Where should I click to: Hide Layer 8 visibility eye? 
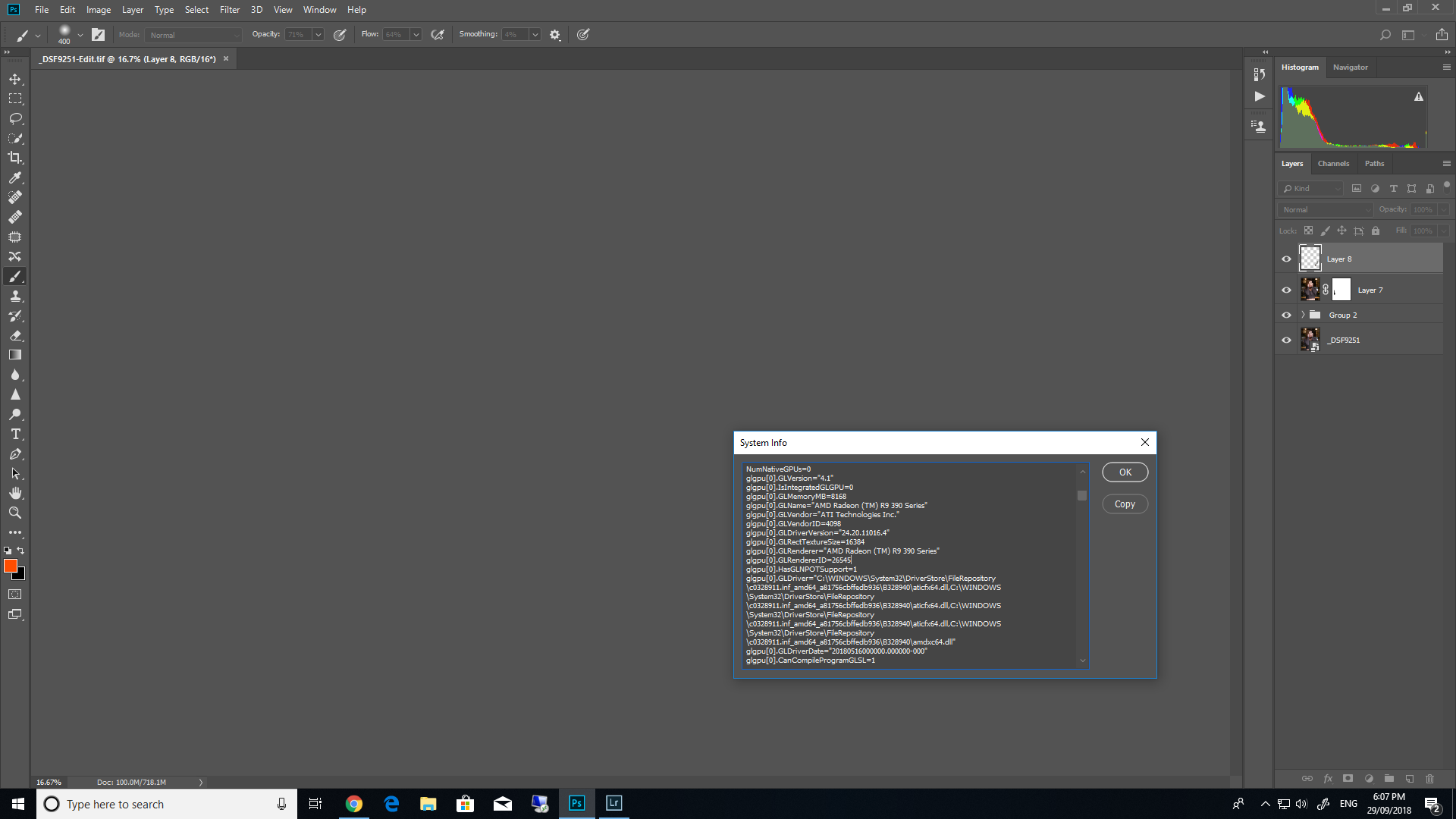tap(1286, 259)
